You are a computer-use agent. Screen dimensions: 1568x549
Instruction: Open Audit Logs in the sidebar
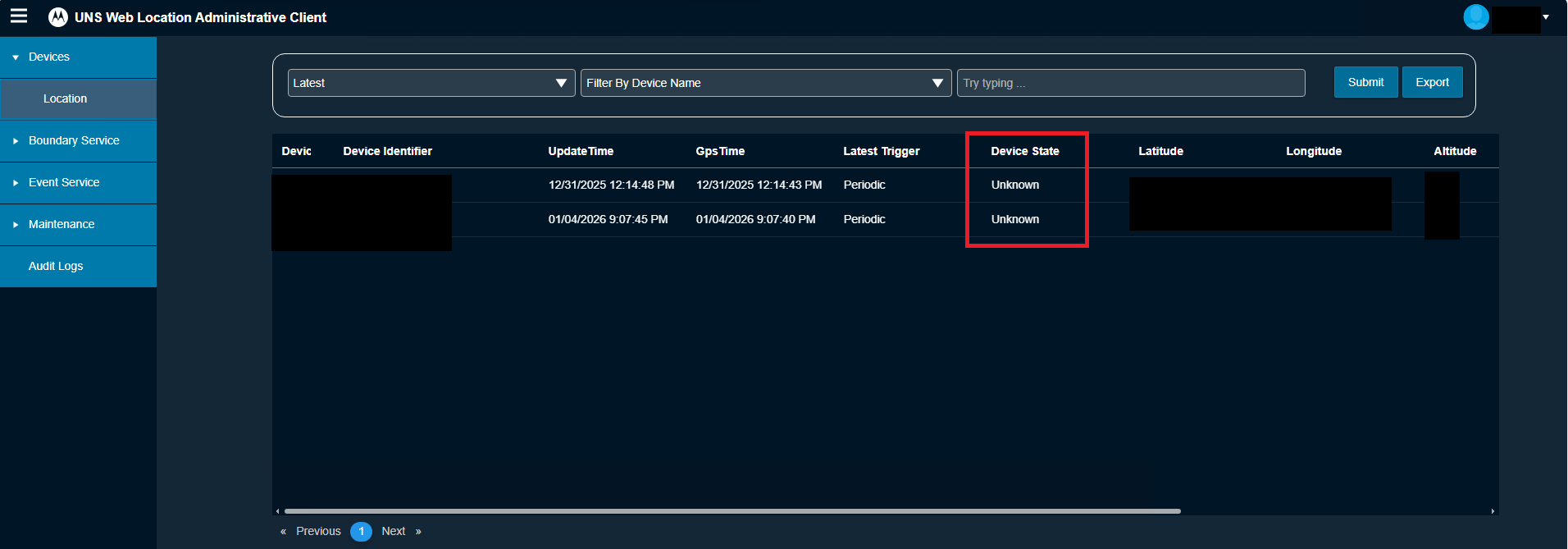[78, 267]
